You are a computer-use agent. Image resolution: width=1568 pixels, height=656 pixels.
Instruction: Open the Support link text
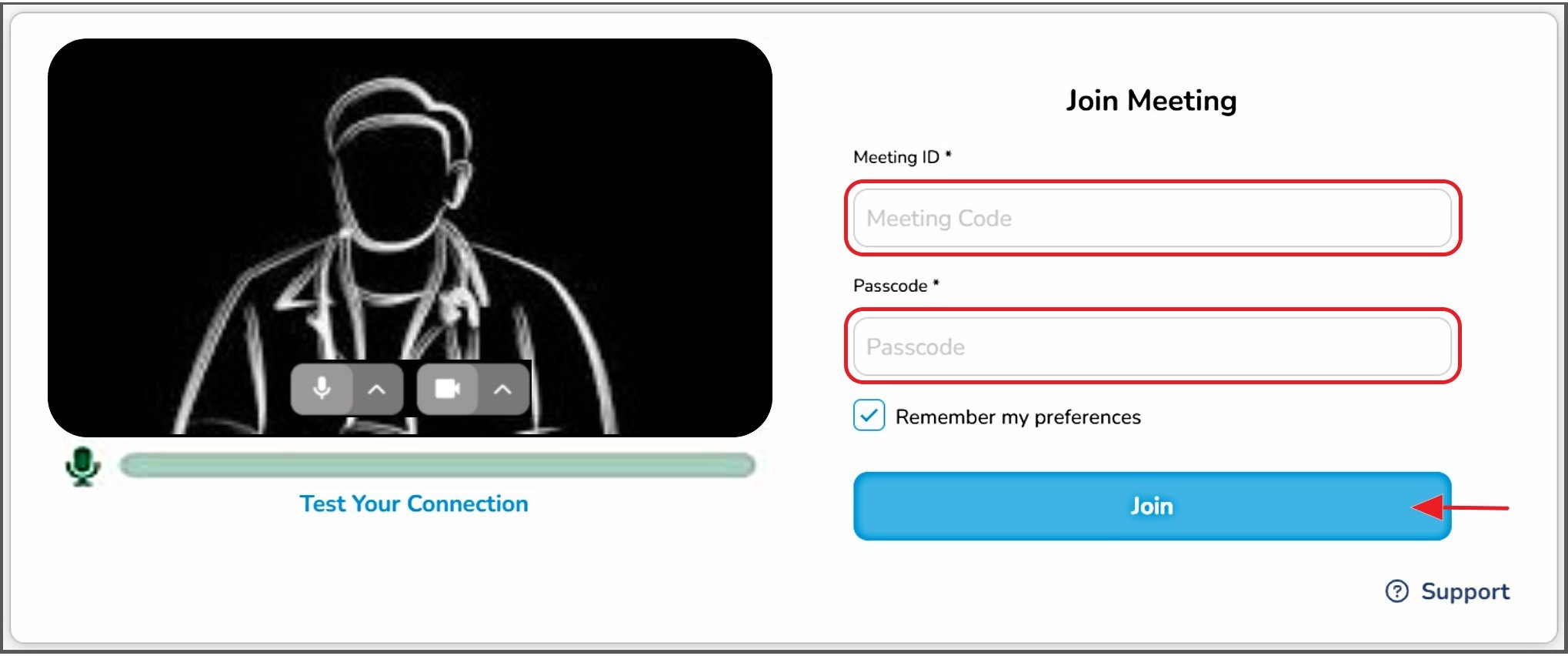(1465, 591)
